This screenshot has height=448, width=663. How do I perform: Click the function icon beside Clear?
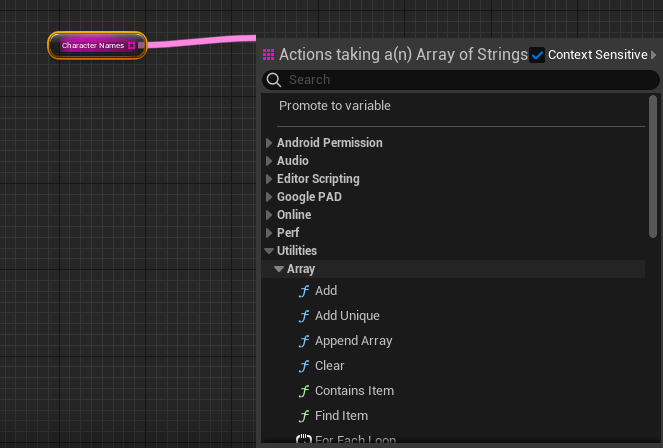pyautogui.click(x=304, y=366)
